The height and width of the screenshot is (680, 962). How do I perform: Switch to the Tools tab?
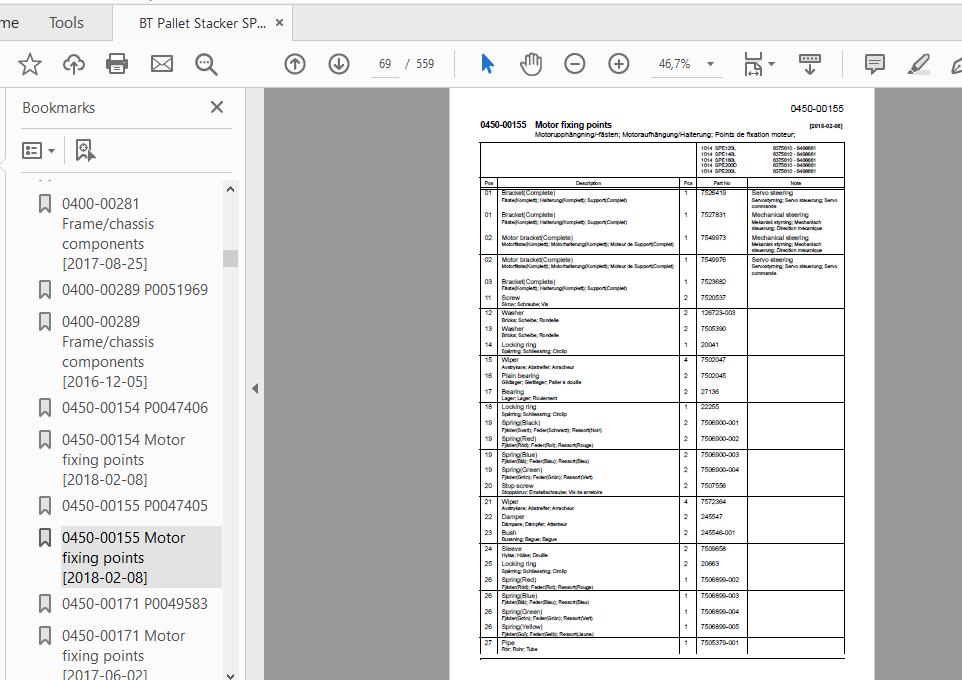pyautogui.click(x=66, y=23)
